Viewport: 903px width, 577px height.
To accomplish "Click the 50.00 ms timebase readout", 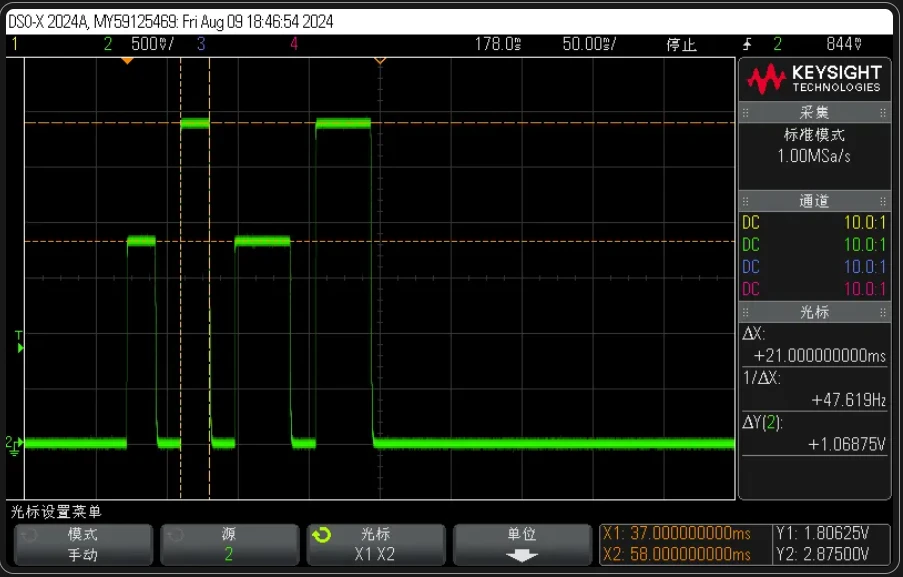I will (x=588, y=44).
